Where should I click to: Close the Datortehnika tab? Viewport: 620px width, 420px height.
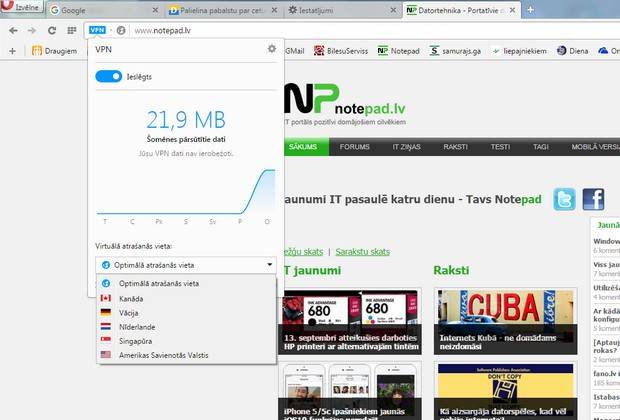[x=512, y=10]
